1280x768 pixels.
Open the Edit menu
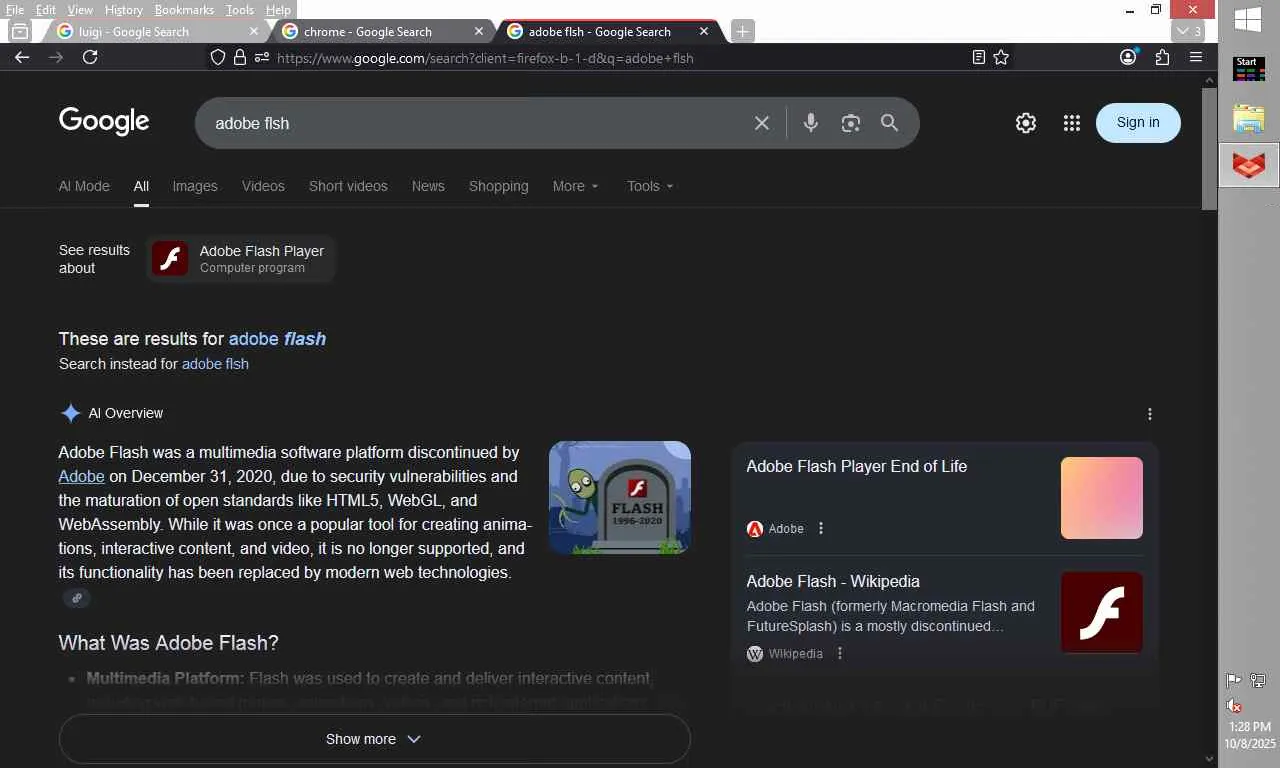pyautogui.click(x=46, y=9)
